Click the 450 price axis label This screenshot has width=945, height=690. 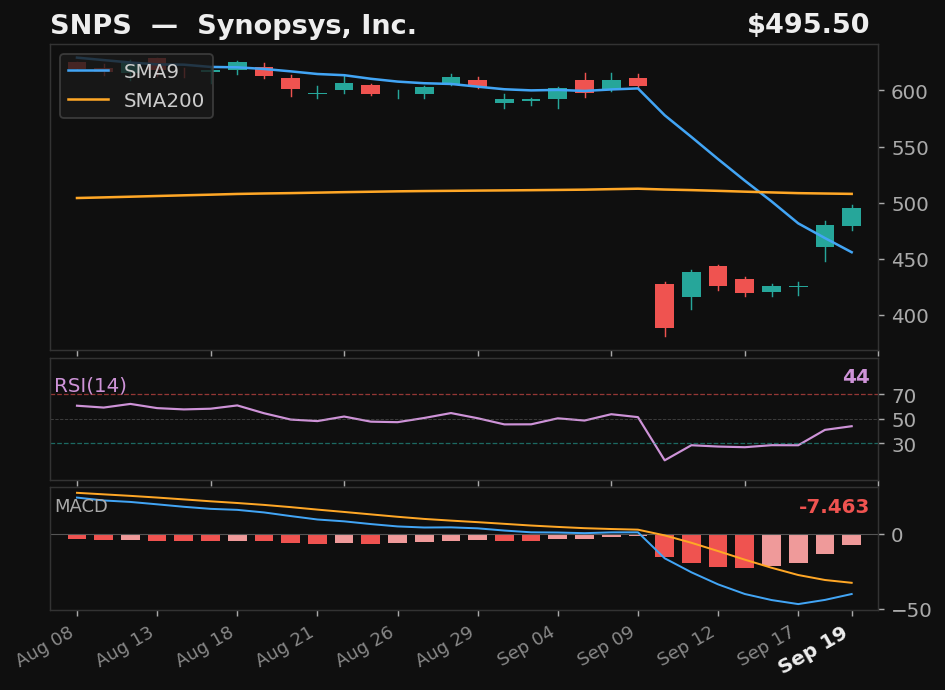[x=909, y=260]
